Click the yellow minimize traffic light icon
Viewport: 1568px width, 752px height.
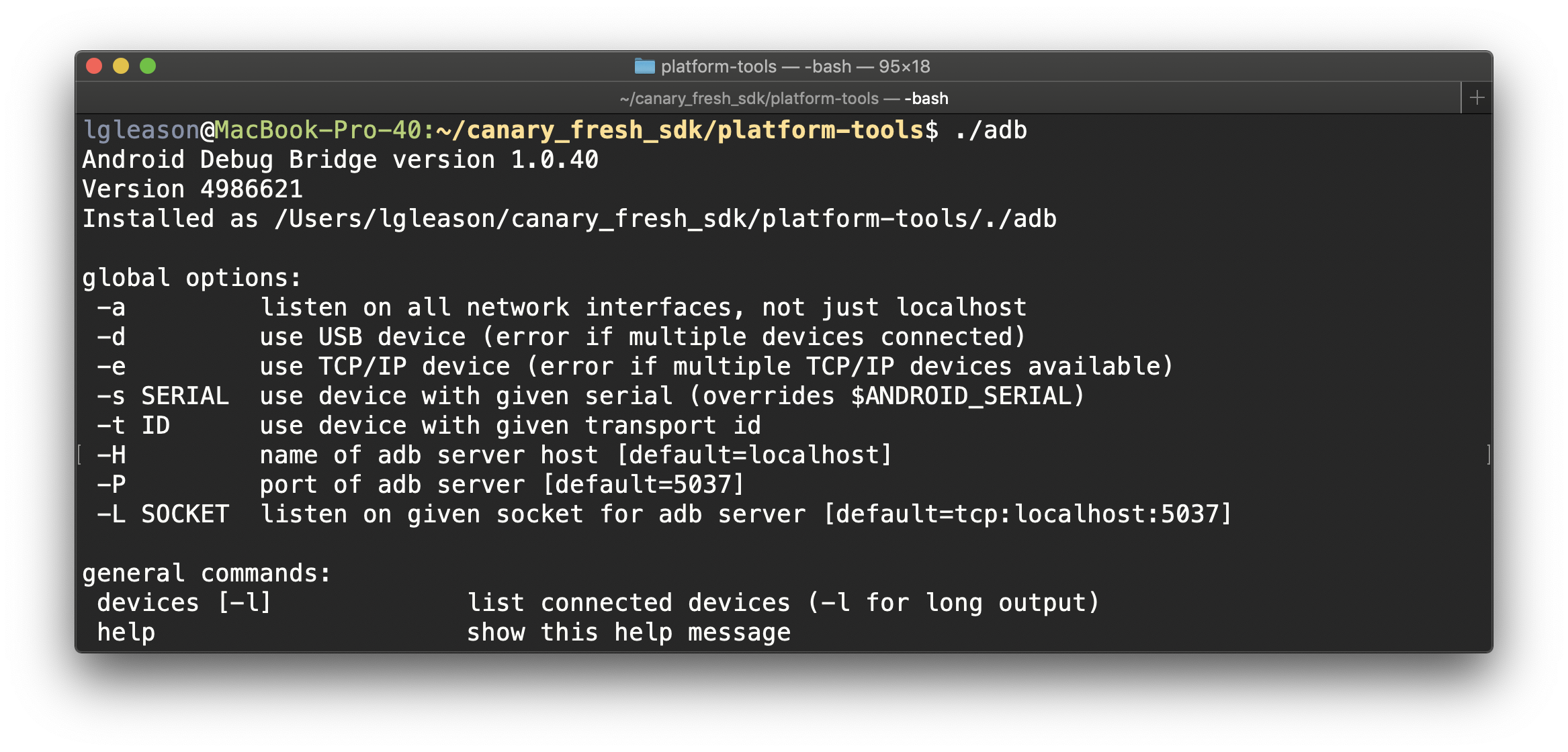(121, 66)
